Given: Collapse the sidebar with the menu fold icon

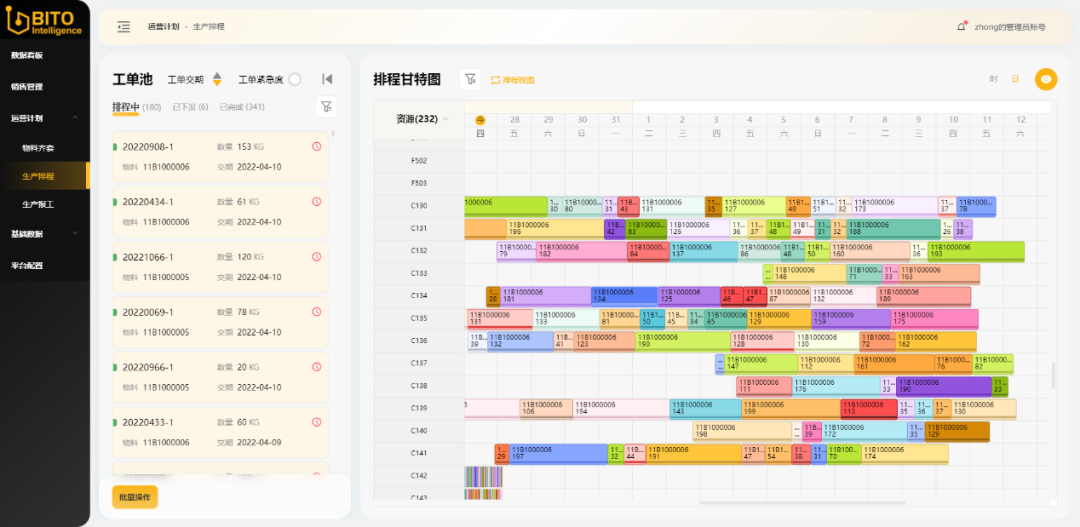Looking at the screenshot, I should [x=123, y=27].
